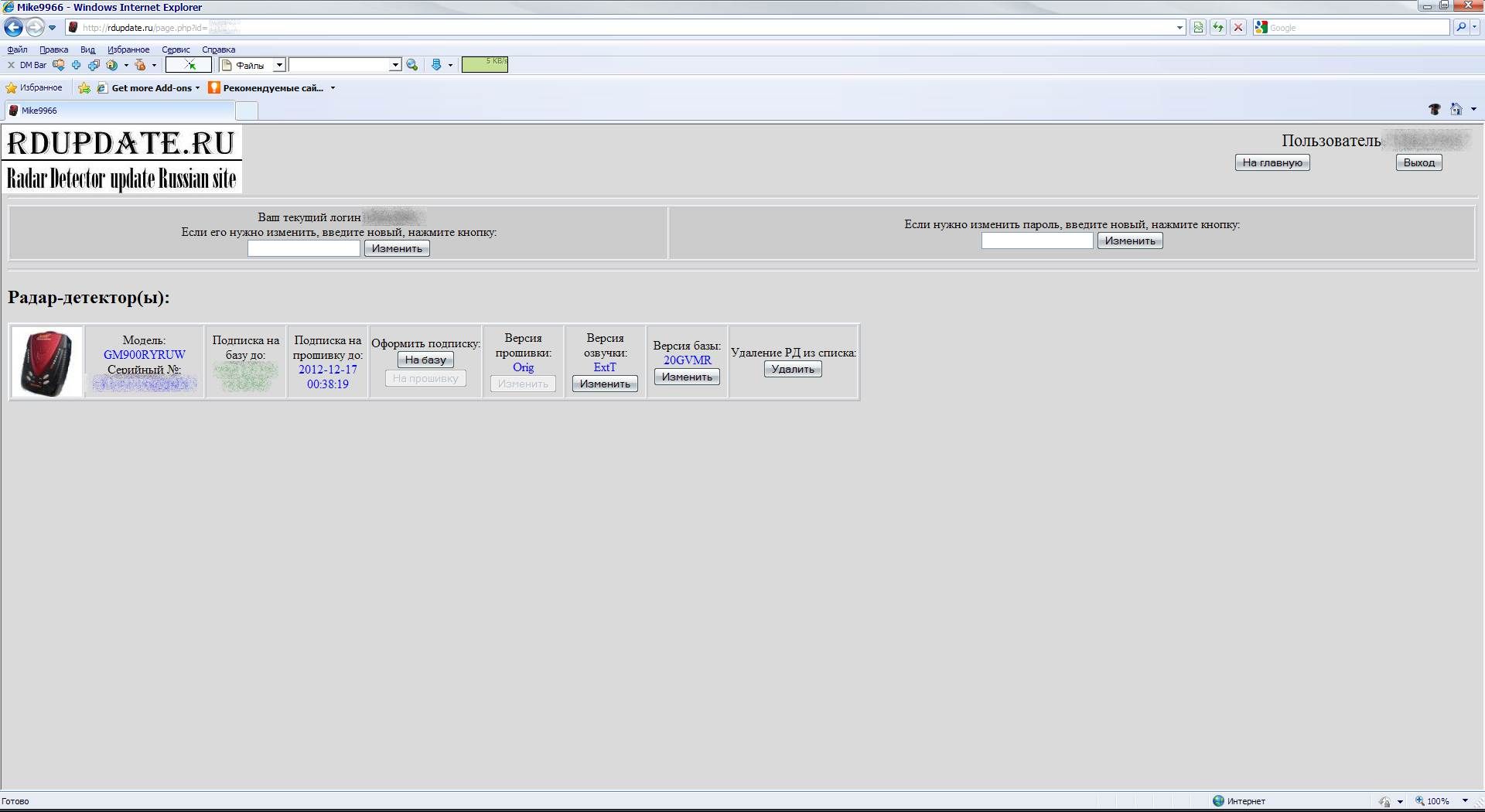This screenshot has height=812, width=1485.
Task: Click the Refresh page icon
Action: 1218,28
